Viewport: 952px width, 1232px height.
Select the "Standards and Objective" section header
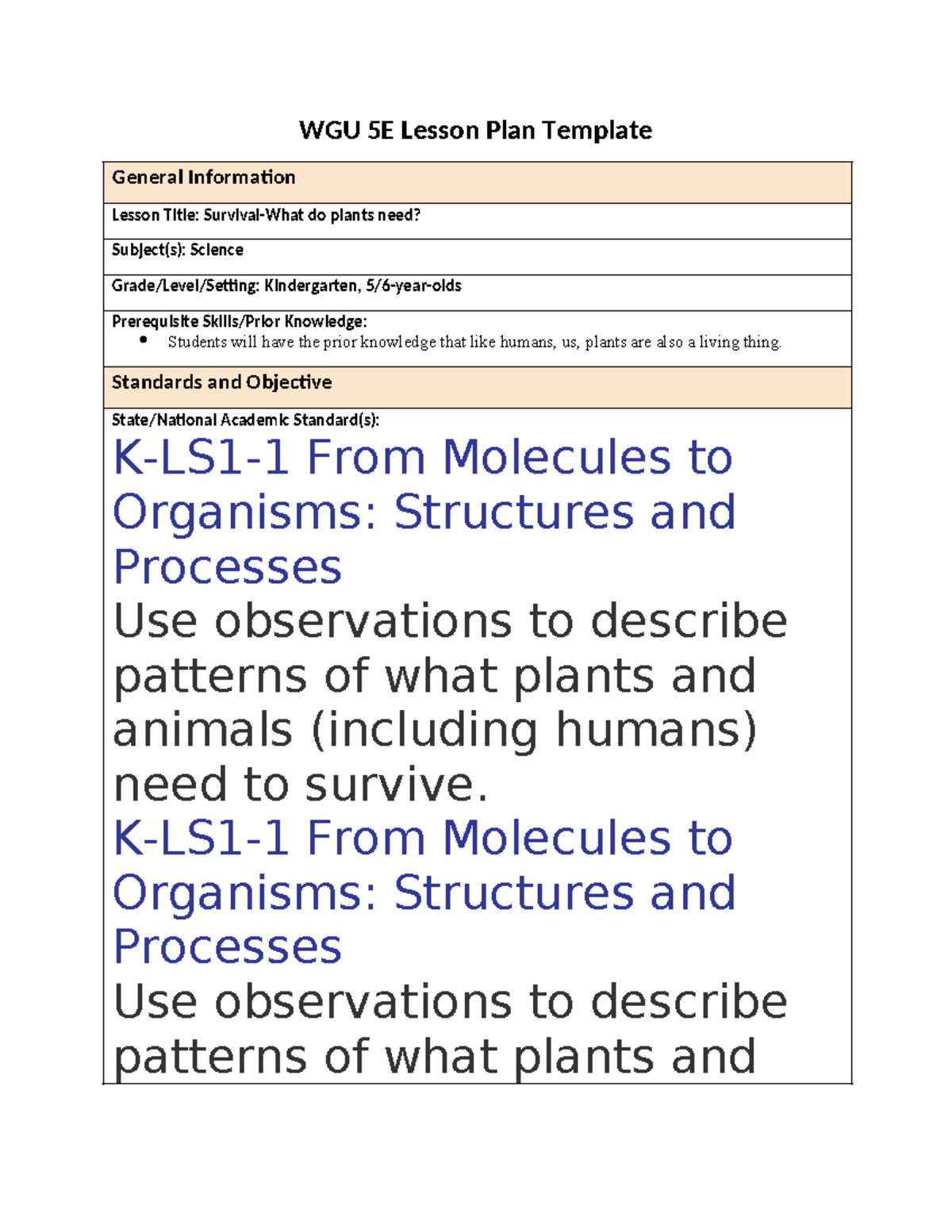tap(222, 382)
